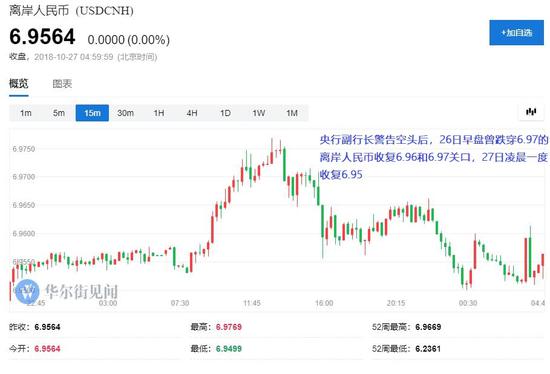
Task: Switch to the 概览 tab
Action: tap(19, 84)
